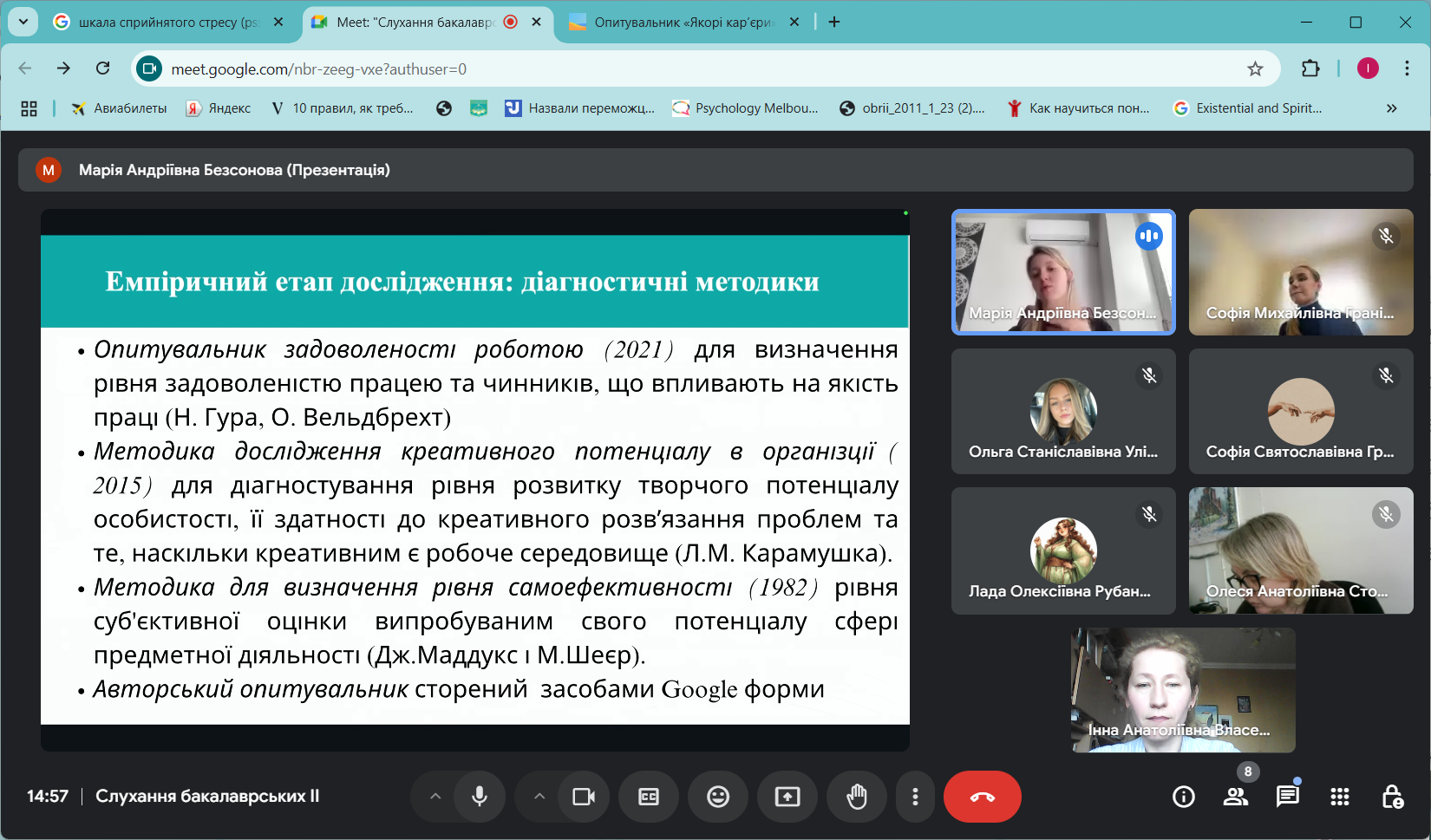Open 'obrii_2011_1_23' bookmark
1431x840 pixels.
click(912, 108)
